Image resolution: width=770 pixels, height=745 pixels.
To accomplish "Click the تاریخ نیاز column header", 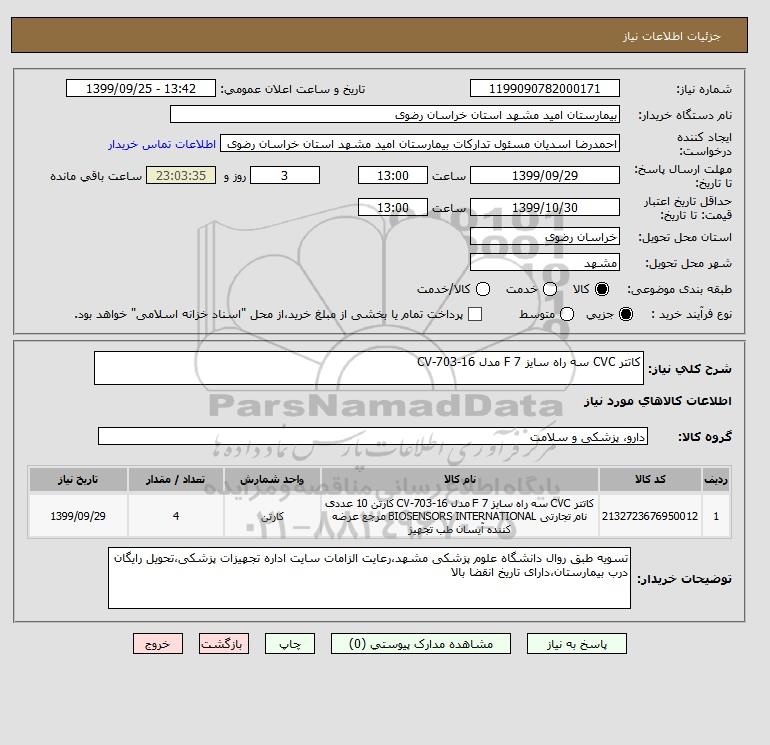I will pyautogui.click(x=78, y=479).
